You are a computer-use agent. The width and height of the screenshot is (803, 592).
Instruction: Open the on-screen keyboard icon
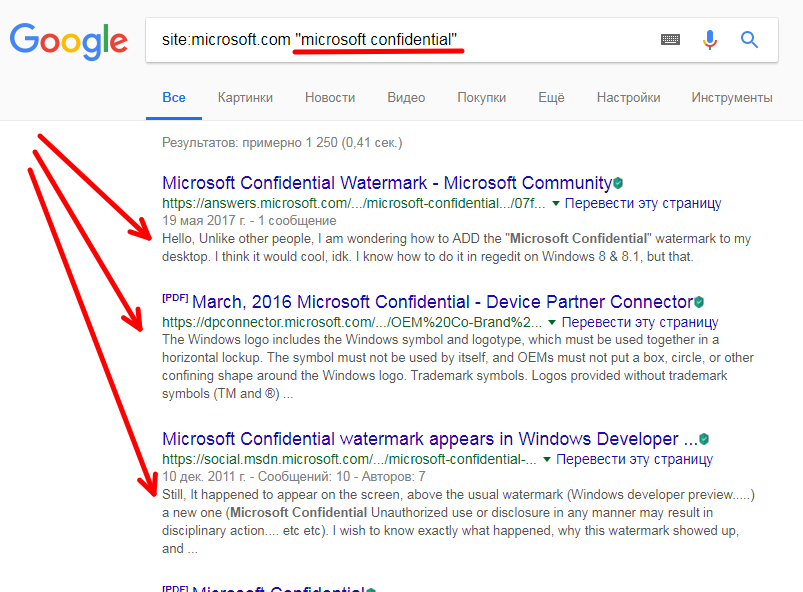click(x=670, y=40)
